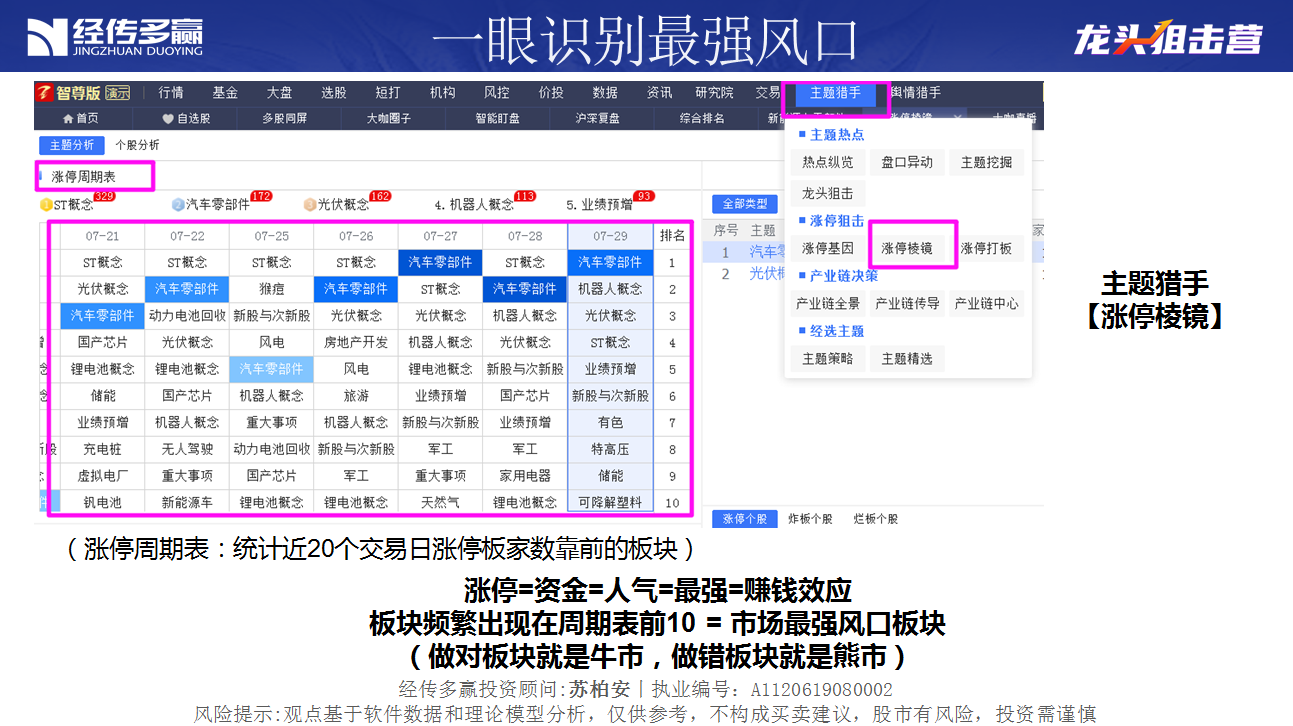Click the 智尊版 logo icon
This screenshot has height=726, width=1293.
click(x=44, y=93)
